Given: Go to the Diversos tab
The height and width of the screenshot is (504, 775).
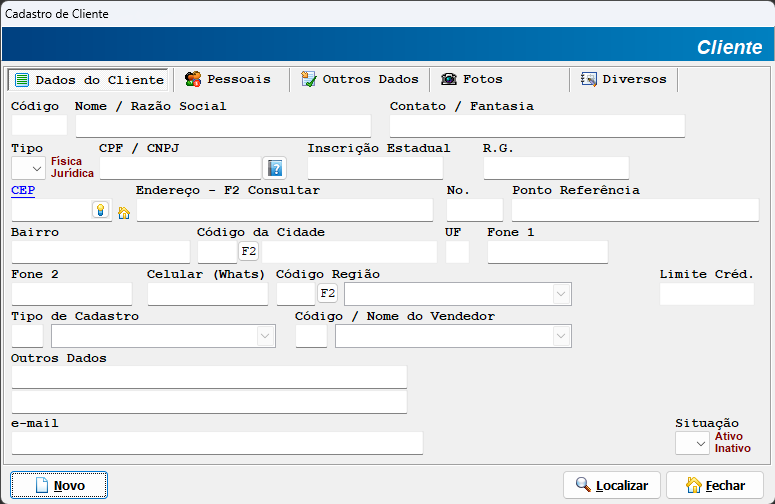Looking at the screenshot, I should point(623,79).
